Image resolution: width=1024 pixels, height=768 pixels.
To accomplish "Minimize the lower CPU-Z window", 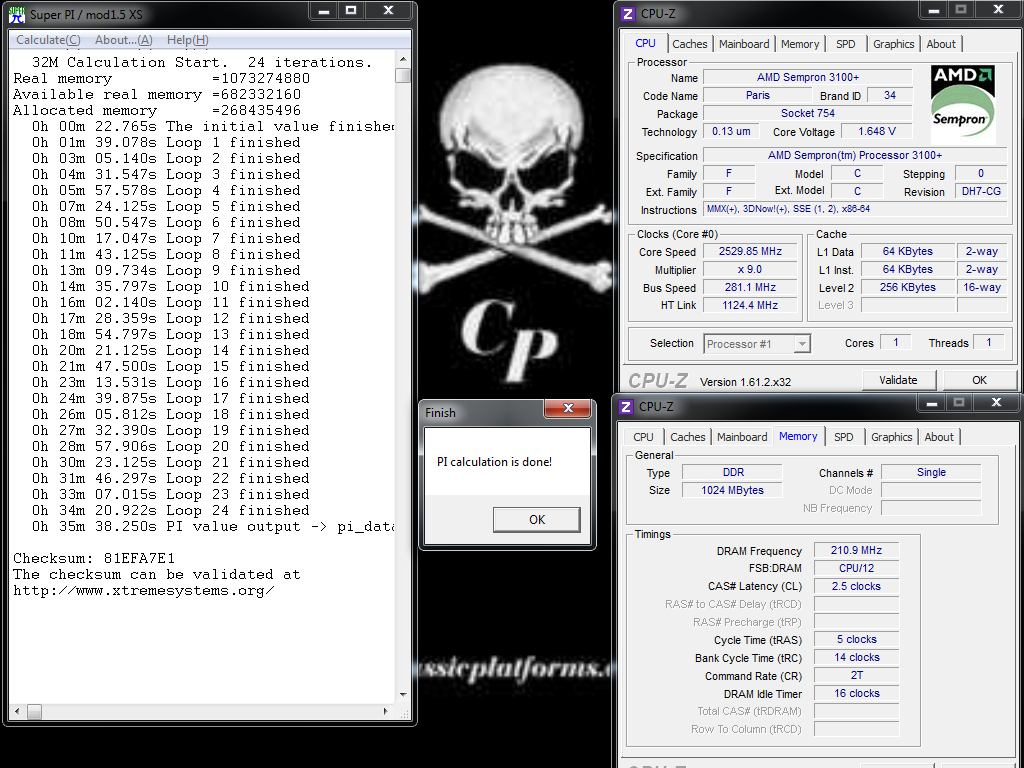I will (x=932, y=404).
